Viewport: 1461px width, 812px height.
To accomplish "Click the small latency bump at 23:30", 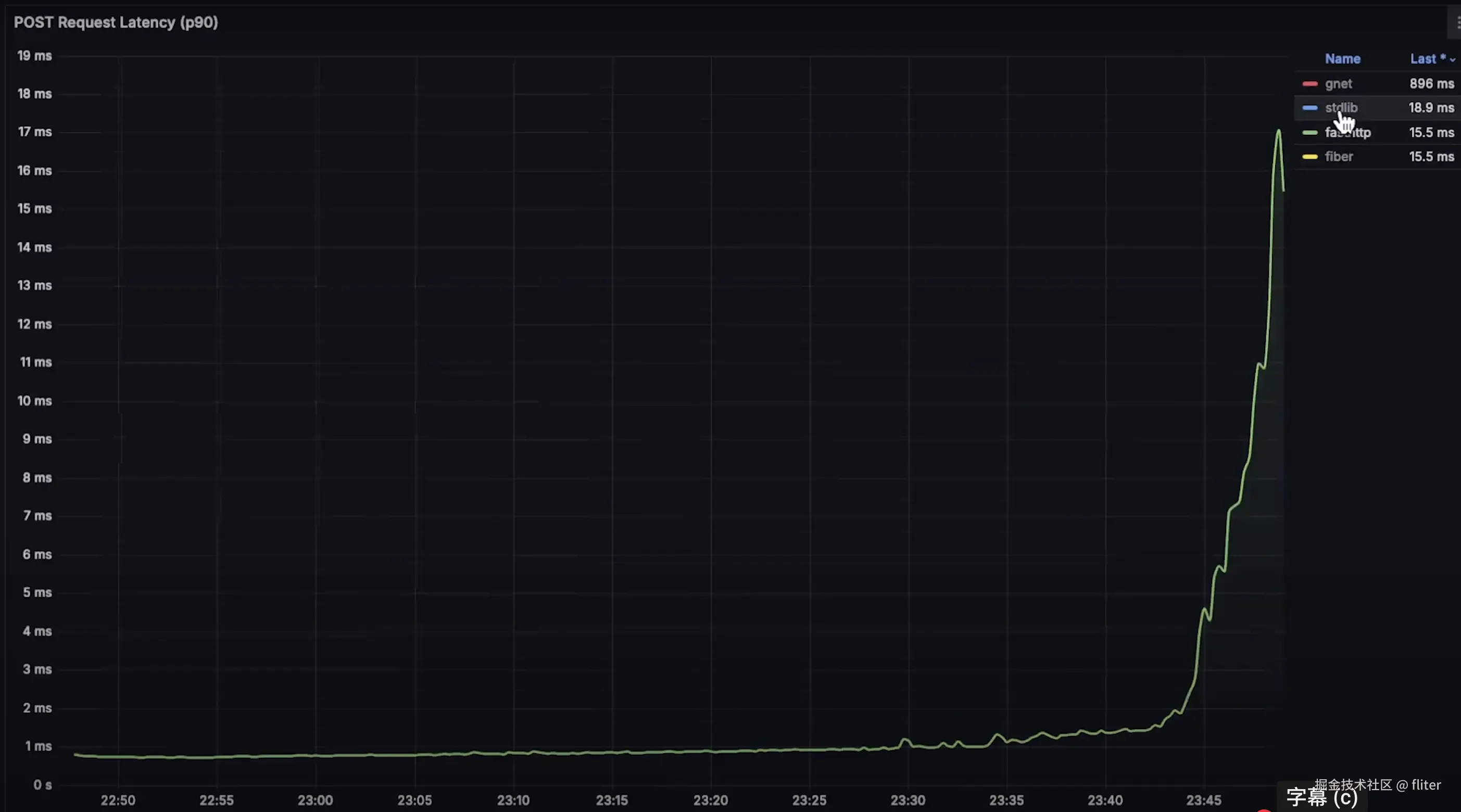I will coord(905,740).
